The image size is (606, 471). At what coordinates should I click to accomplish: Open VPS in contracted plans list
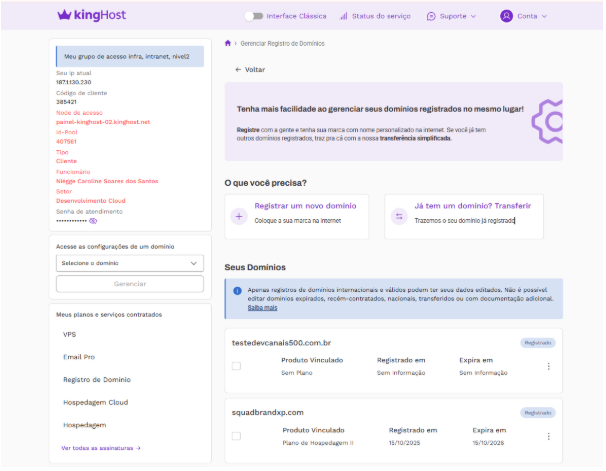point(70,335)
